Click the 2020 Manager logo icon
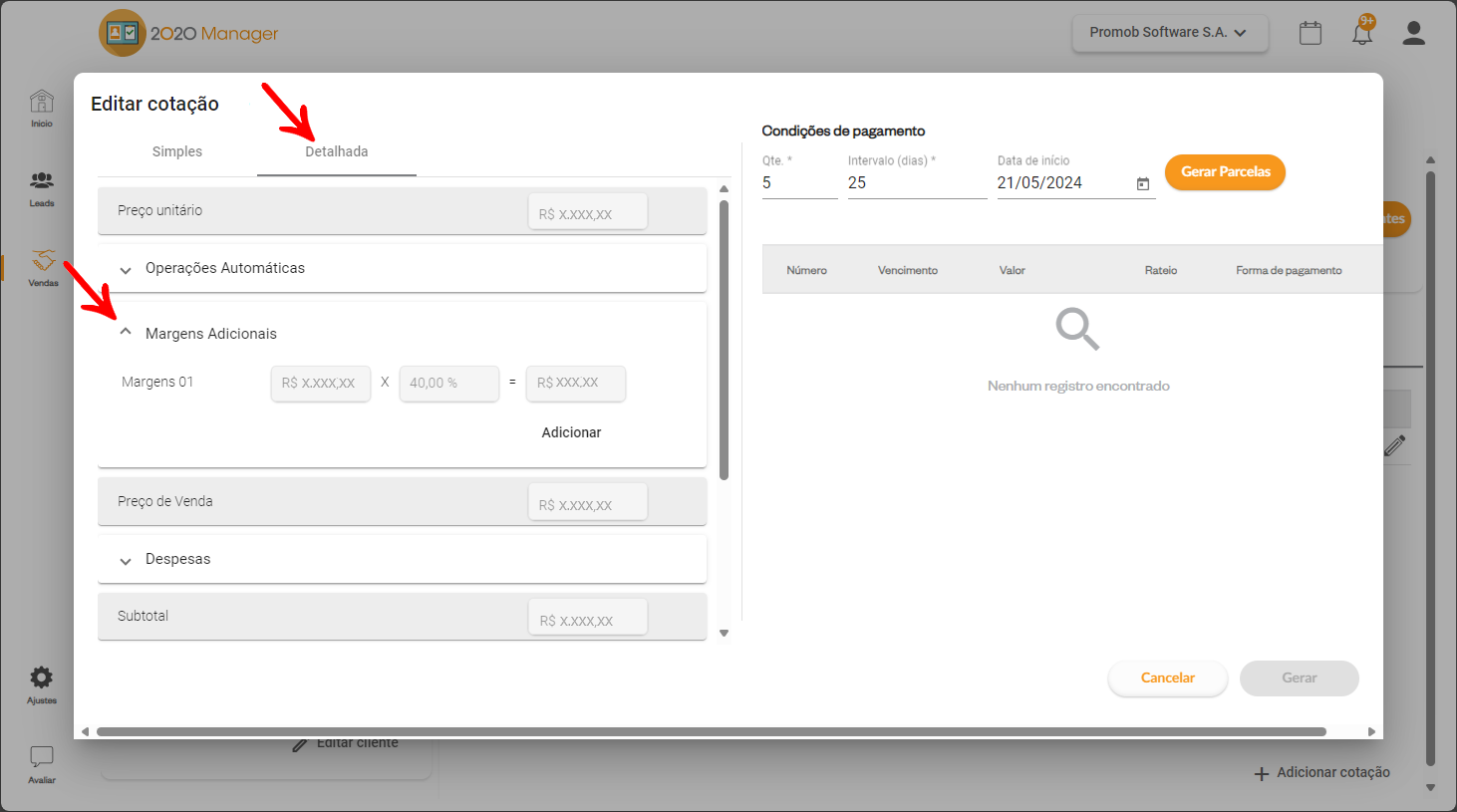This screenshot has width=1457, height=812. click(x=122, y=33)
